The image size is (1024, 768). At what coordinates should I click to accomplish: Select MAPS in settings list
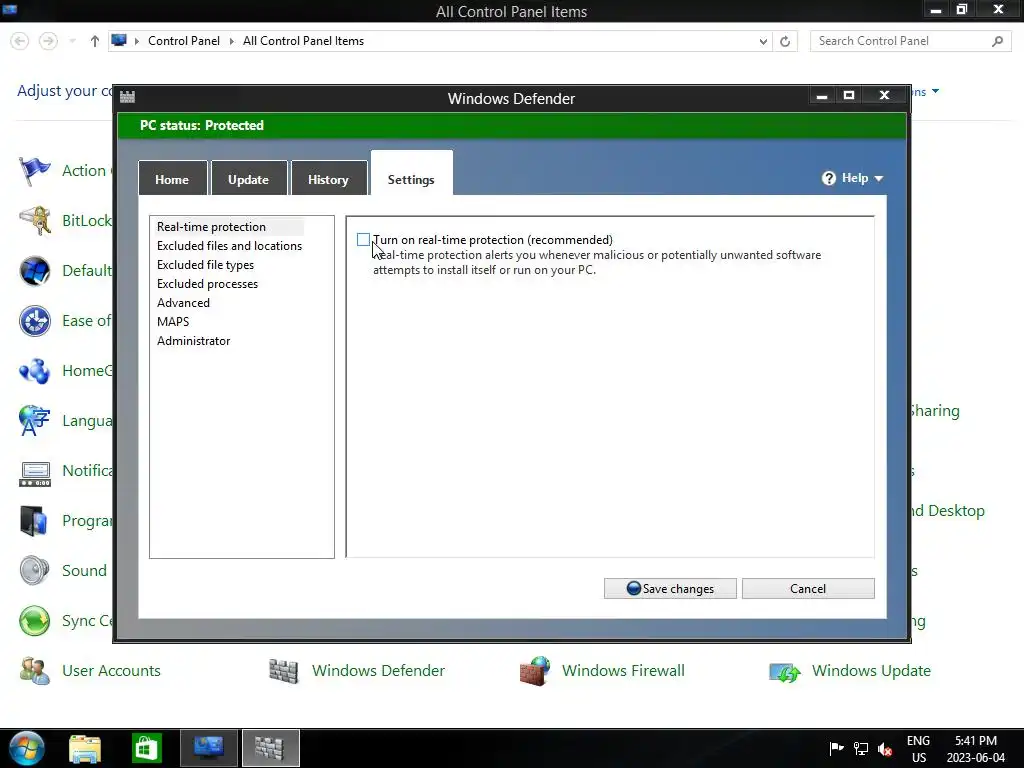[x=173, y=321]
